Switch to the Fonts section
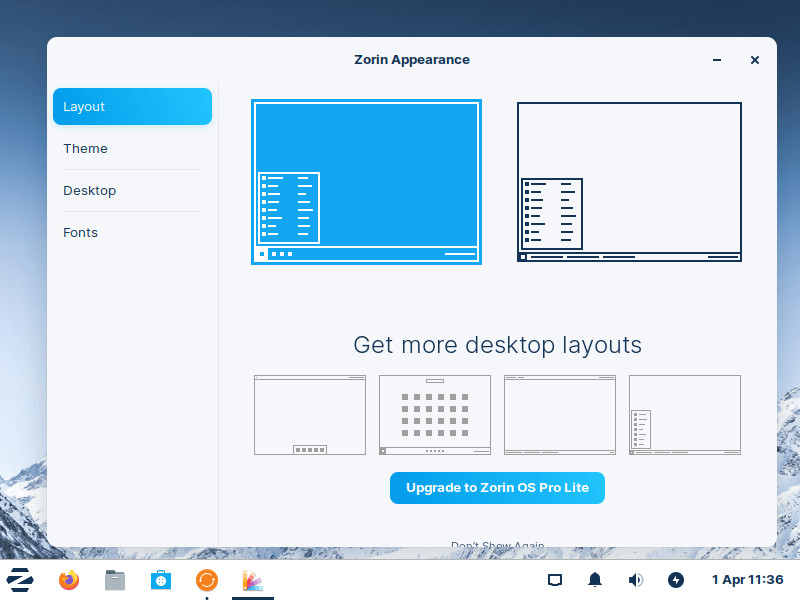This screenshot has width=800, height=600. (132, 233)
